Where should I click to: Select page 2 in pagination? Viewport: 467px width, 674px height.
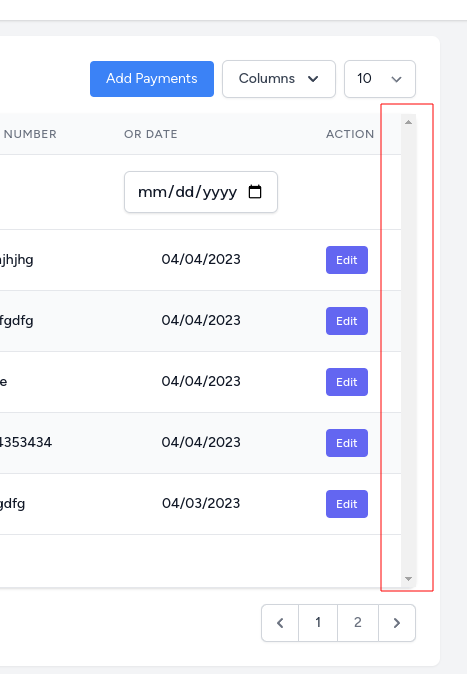[x=358, y=623]
